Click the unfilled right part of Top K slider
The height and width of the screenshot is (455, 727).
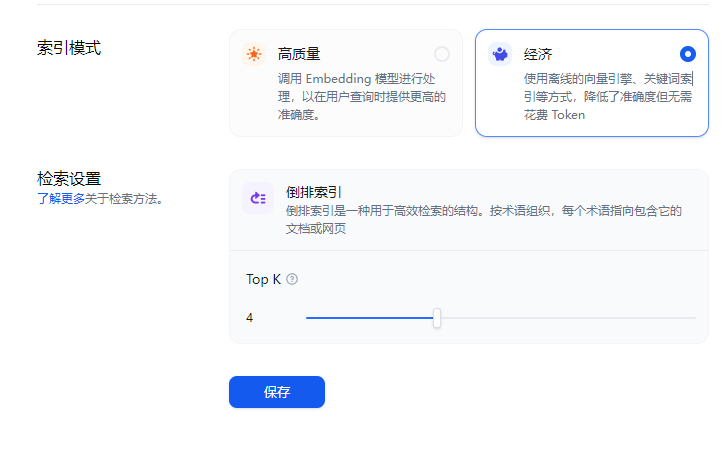[568, 318]
